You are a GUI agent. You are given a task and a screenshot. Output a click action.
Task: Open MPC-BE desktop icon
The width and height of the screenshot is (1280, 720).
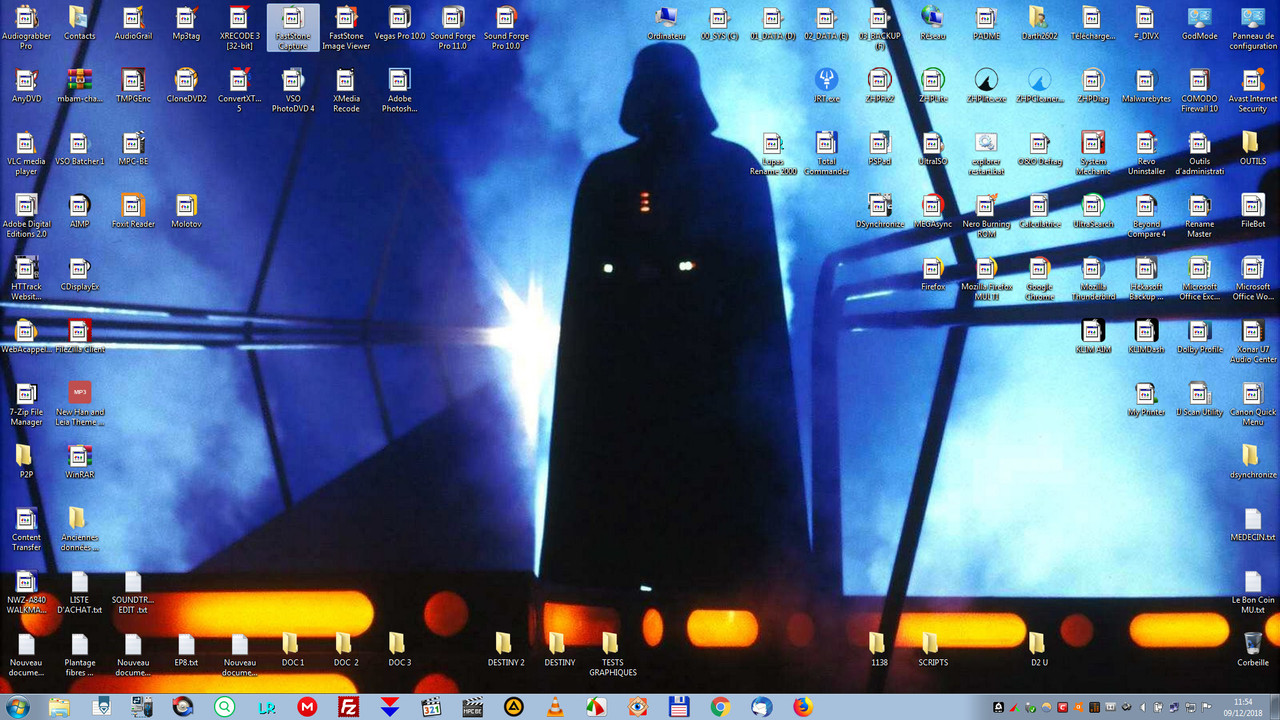(133, 149)
